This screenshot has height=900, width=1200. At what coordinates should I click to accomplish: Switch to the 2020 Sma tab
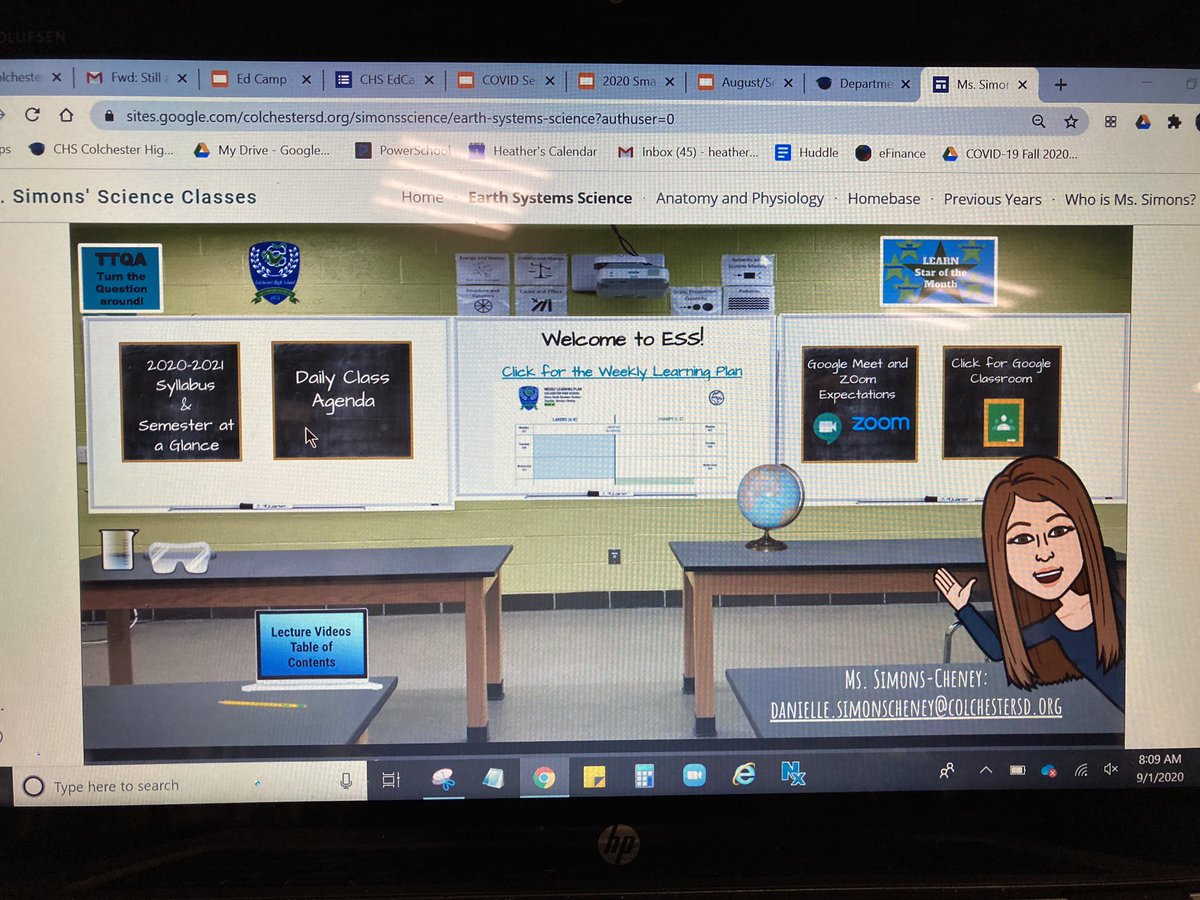click(x=629, y=81)
